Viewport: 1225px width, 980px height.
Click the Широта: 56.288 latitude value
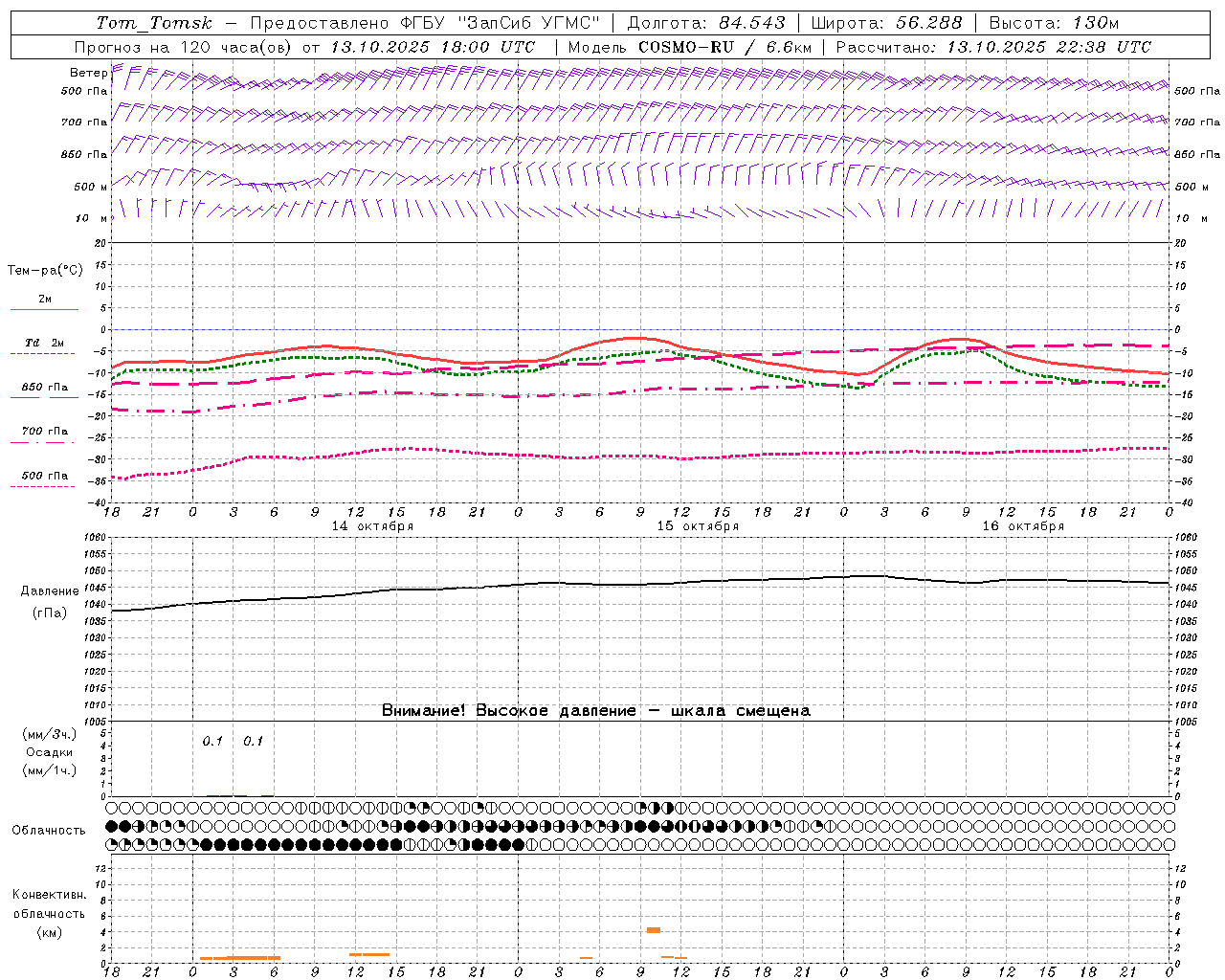pos(886,23)
